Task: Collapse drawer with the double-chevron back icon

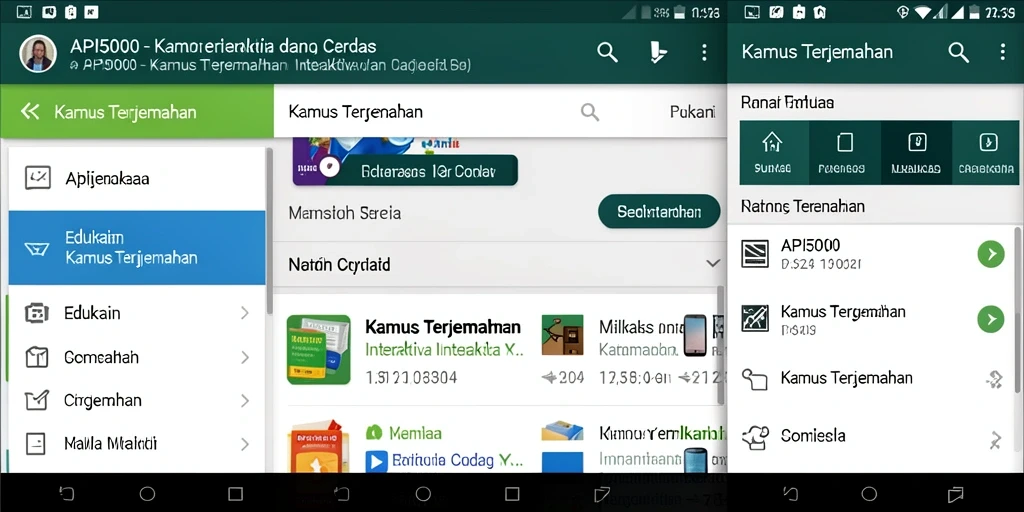Action: (30, 112)
